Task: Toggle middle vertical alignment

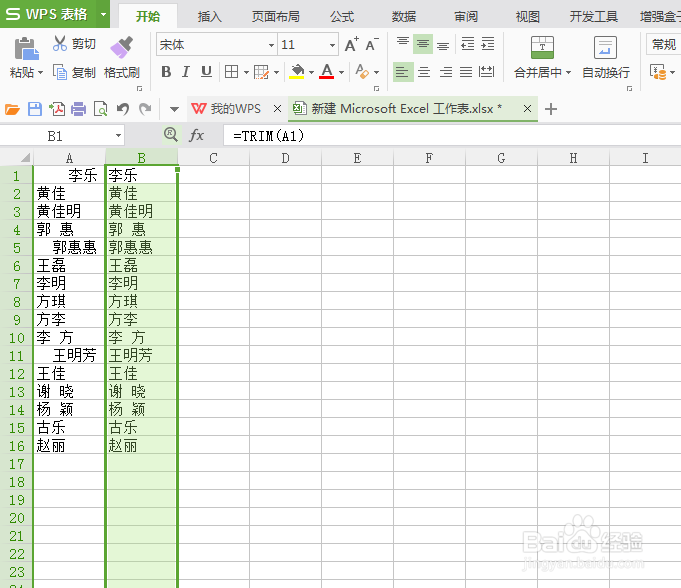Action: (x=423, y=44)
